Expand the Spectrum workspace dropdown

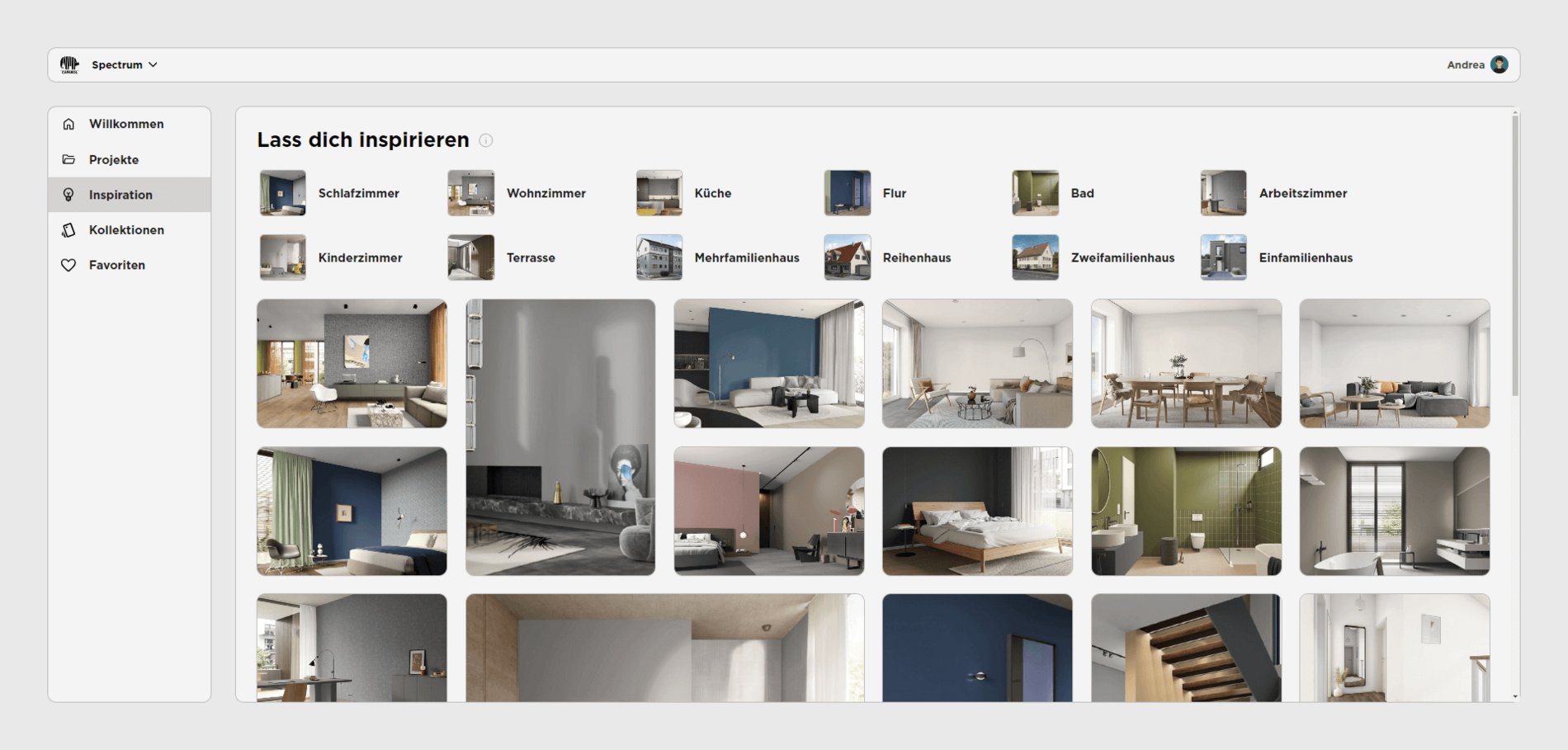tap(124, 64)
